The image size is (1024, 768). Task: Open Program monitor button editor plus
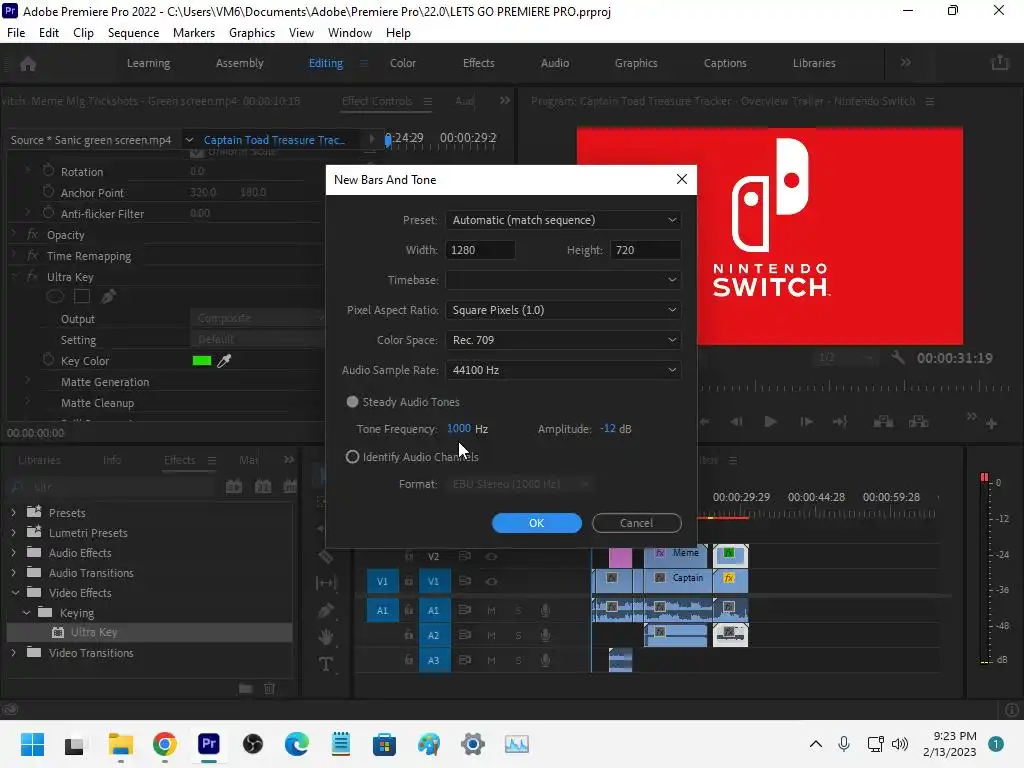pos(991,424)
